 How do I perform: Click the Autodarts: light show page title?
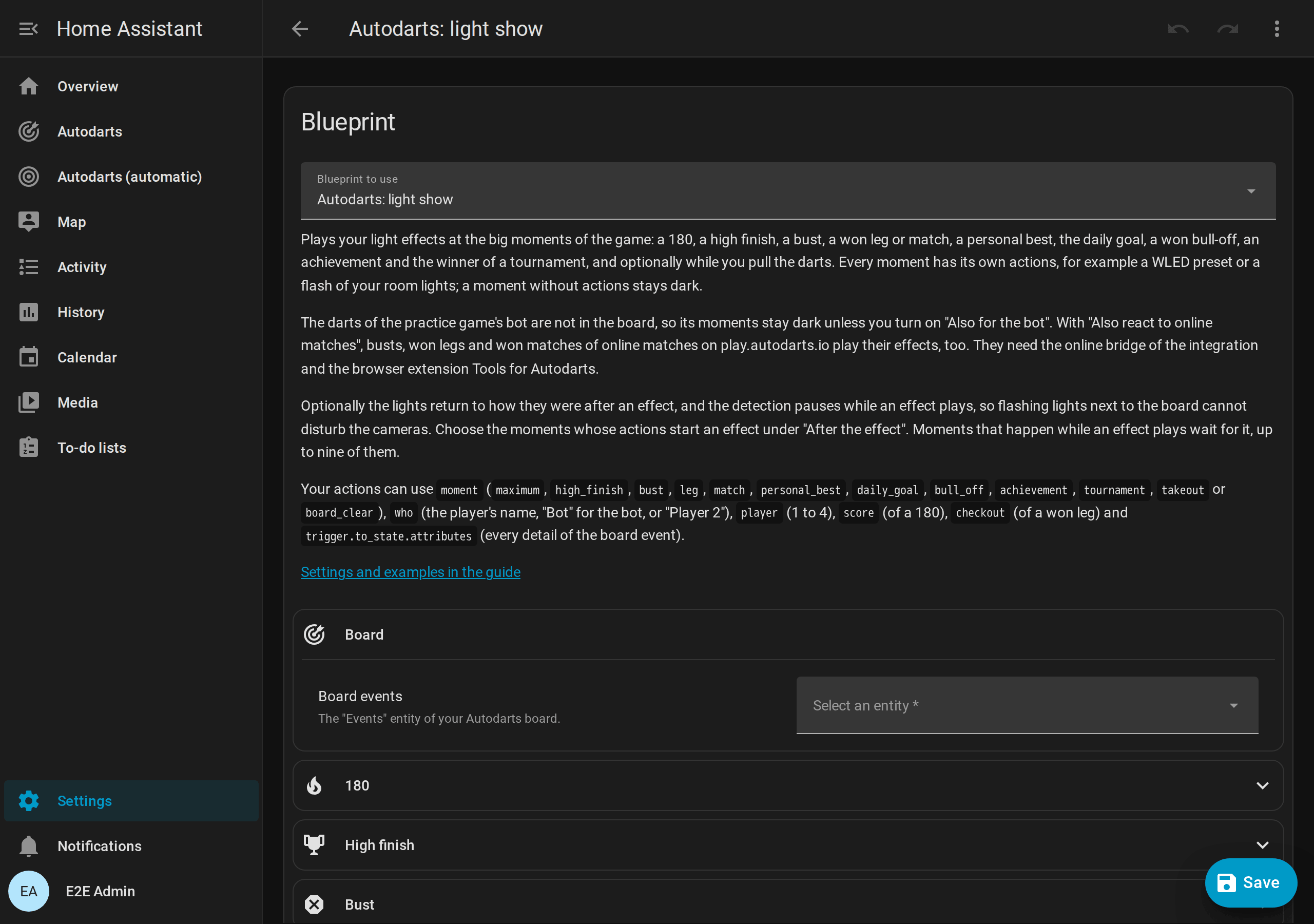click(x=446, y=29)
